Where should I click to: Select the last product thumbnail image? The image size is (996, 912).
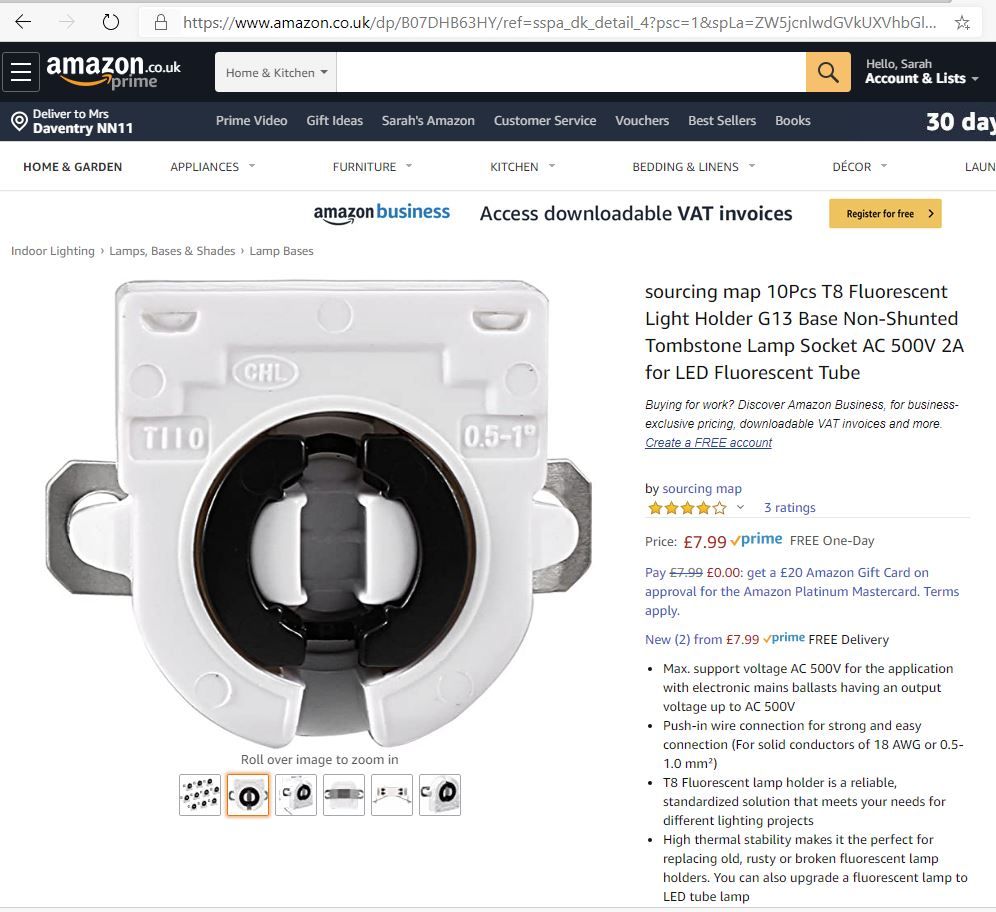tap(440, 795)
